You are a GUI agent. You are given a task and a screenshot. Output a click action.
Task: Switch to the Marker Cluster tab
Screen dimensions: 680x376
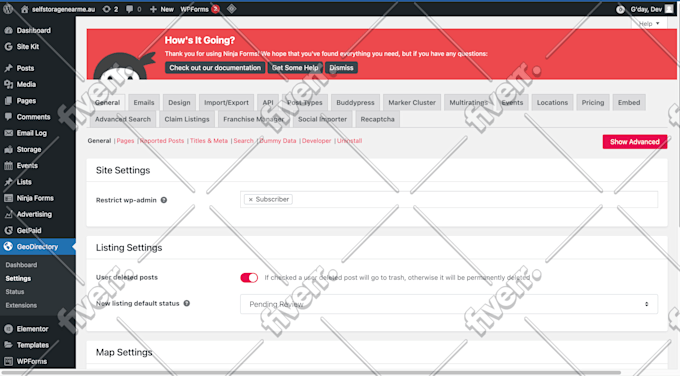tap(412, 102)
